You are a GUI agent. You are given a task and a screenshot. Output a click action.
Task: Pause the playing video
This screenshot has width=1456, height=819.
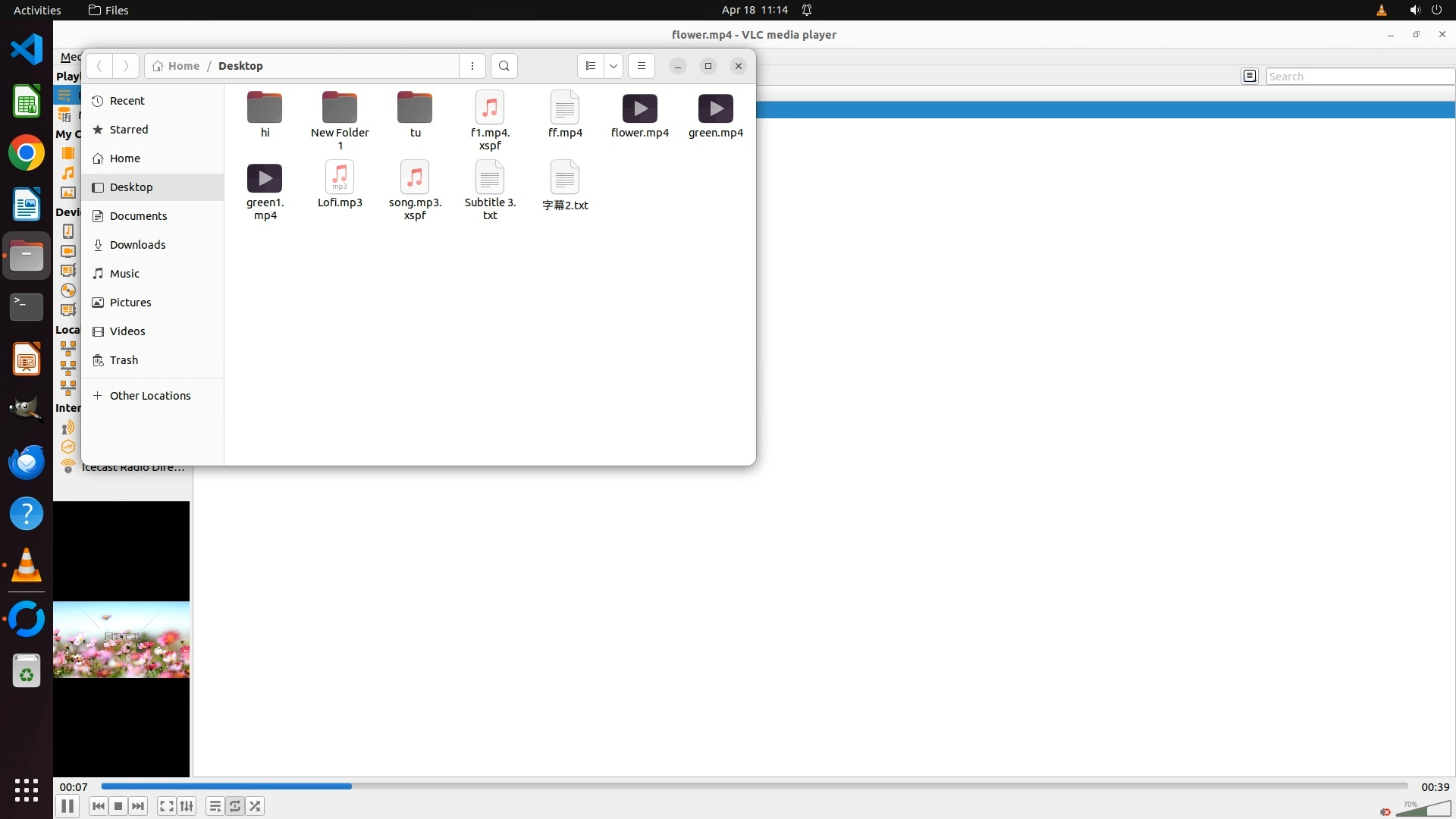(67, 806)
